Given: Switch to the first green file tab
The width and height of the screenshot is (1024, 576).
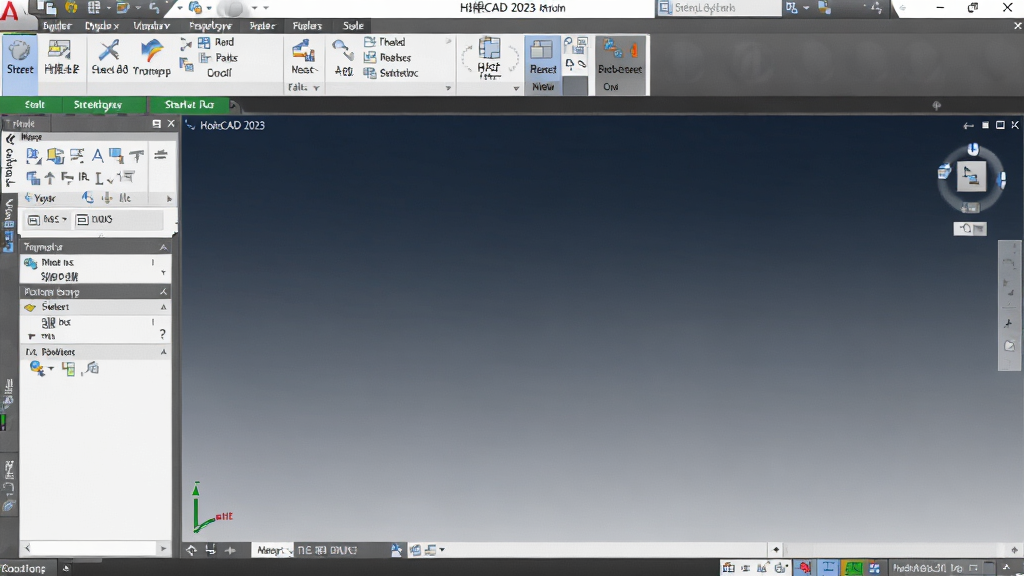Looking at the screenshot, I should [x=34, y=104].
